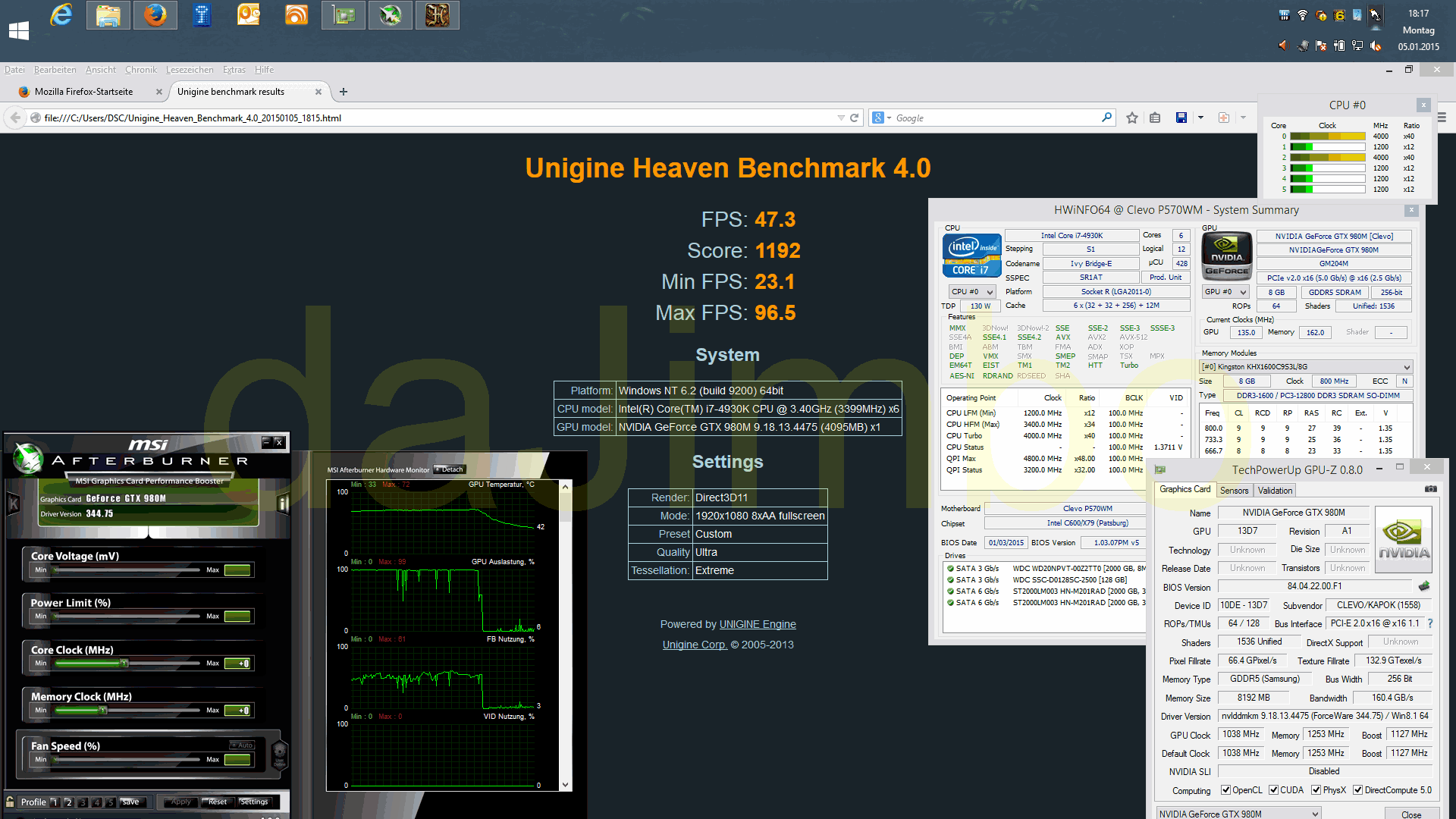The height and width of the screenshot is (819, 1456).
Task: Expand the save button dropdown arrow
Action: click(1200, 118)
